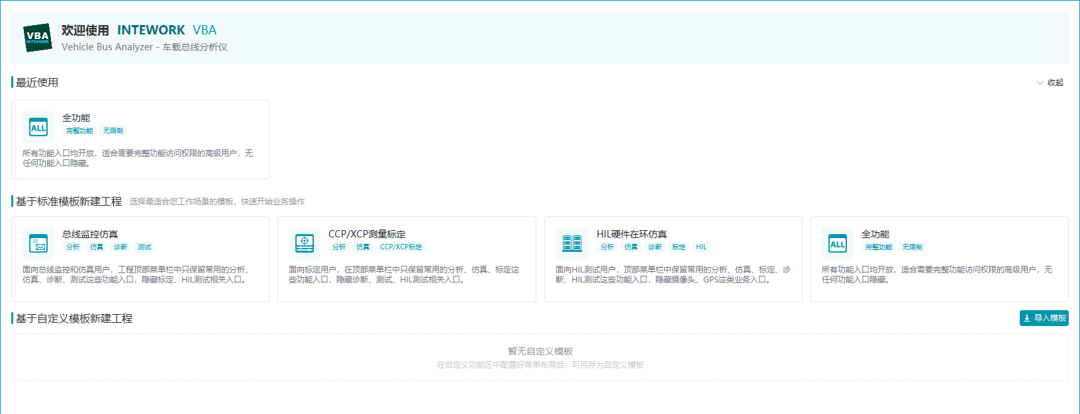This screenshot has width=1080, height=414.
Task: Click the 诊断 tag on the HIL硬件在环仿真 card
Action: tap(654, 247)
